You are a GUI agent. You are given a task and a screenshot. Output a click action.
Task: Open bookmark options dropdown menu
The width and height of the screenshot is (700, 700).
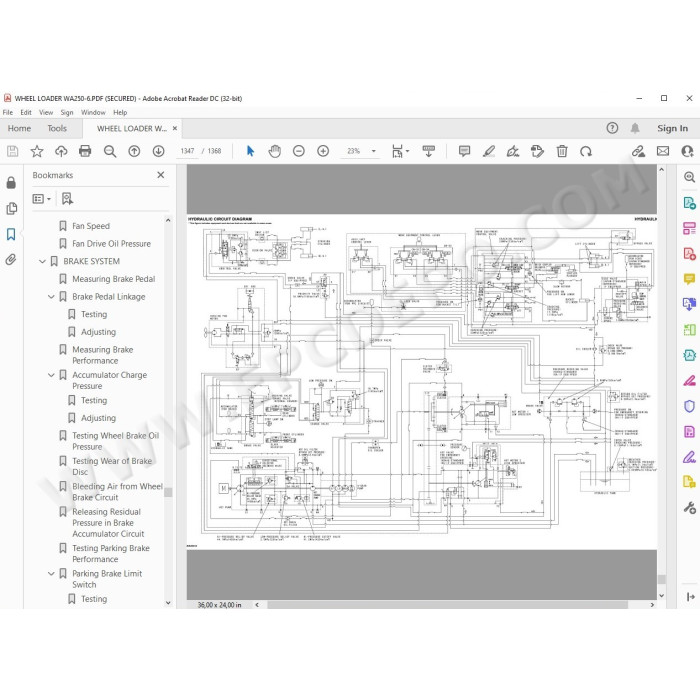(x=42, y=199)
